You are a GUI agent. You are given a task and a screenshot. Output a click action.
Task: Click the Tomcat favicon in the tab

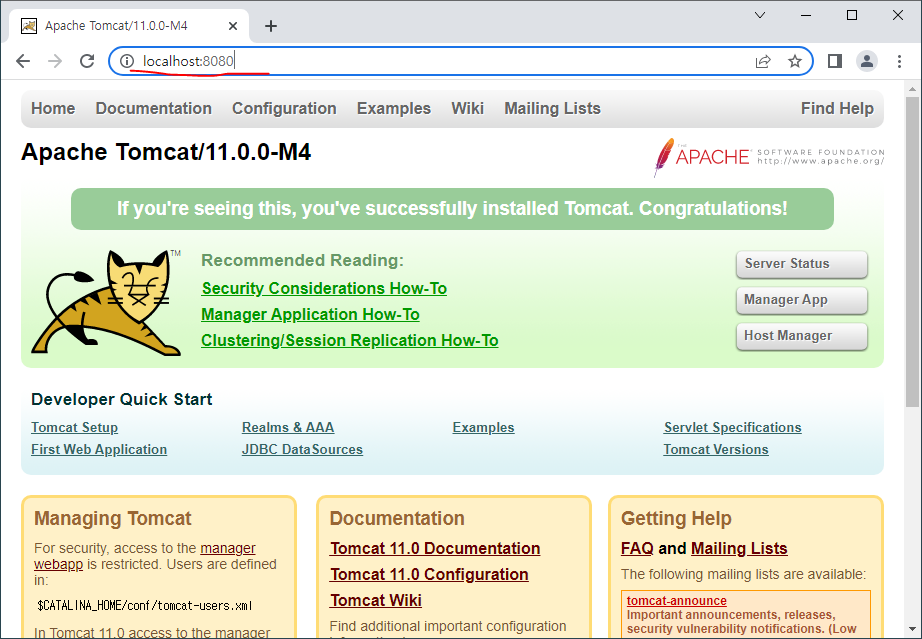coord(29,26)
